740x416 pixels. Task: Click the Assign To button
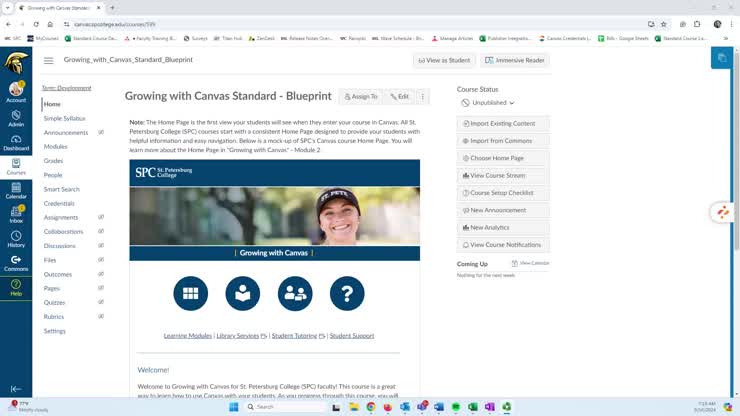pos(361,96)
